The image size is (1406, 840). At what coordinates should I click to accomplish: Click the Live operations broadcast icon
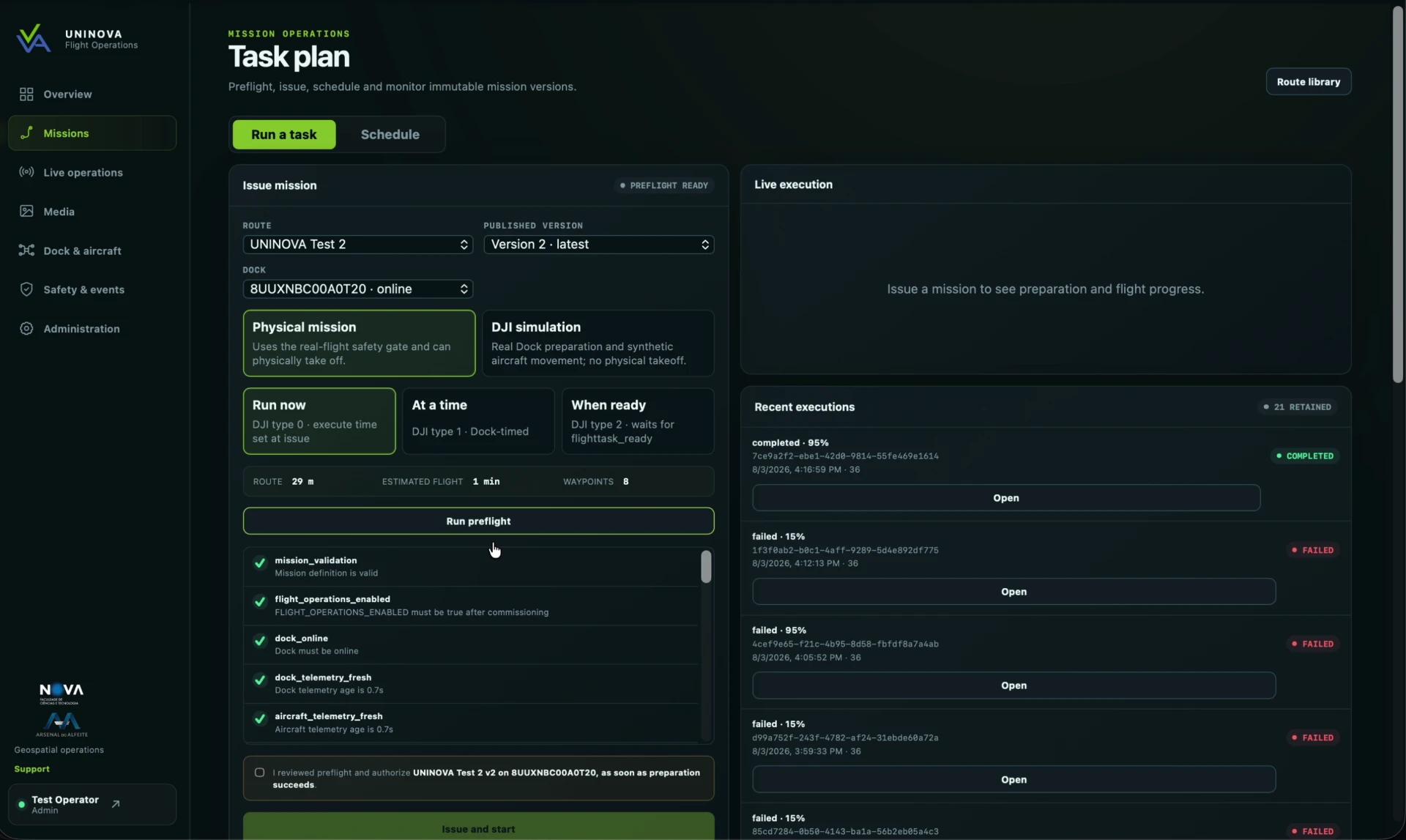pyautogui.click(x=26, y=172)
